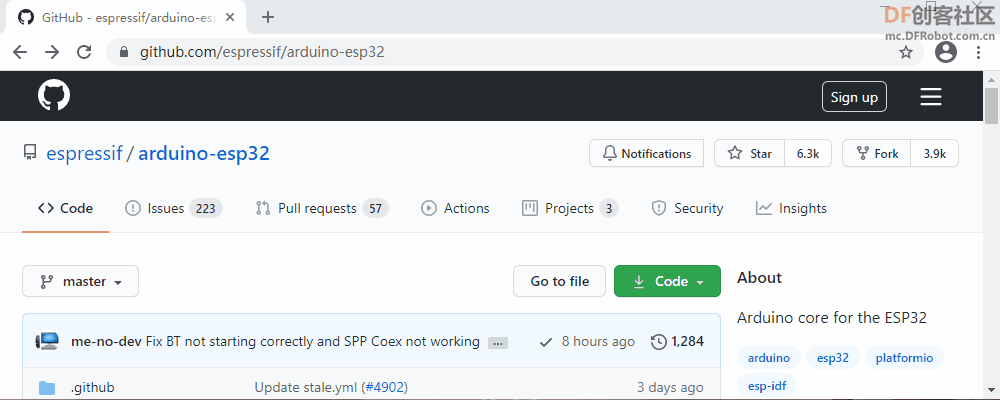This screenshot has height=400, width=1000.
Task: Open the arduino-esp32 repository link
Action: [204, 153]
